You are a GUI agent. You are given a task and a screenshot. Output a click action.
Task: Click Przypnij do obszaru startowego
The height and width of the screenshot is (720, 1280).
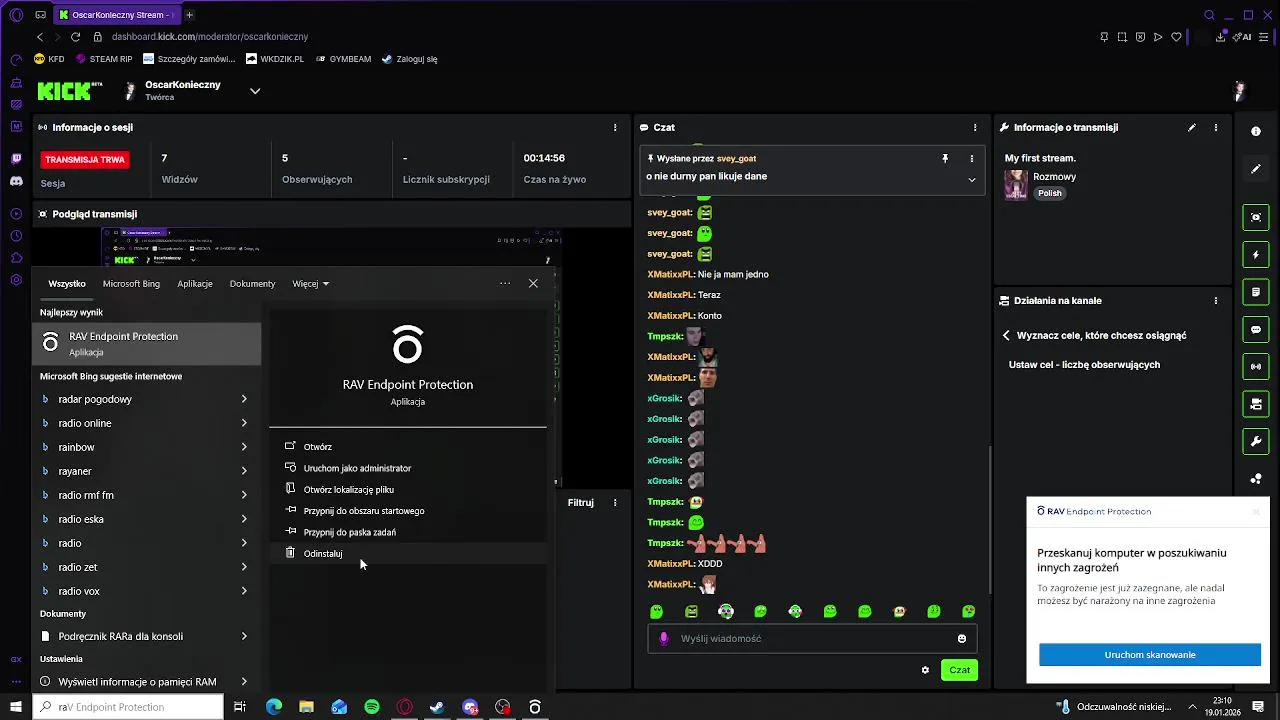coord(364,511)
